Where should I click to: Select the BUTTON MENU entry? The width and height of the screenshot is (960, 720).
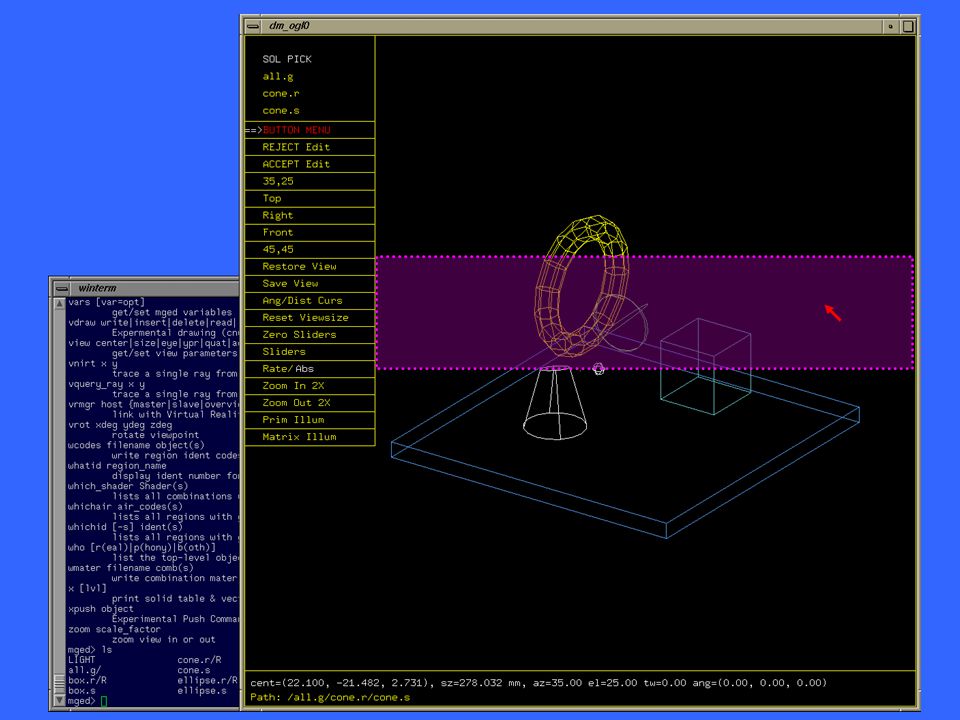310,130
